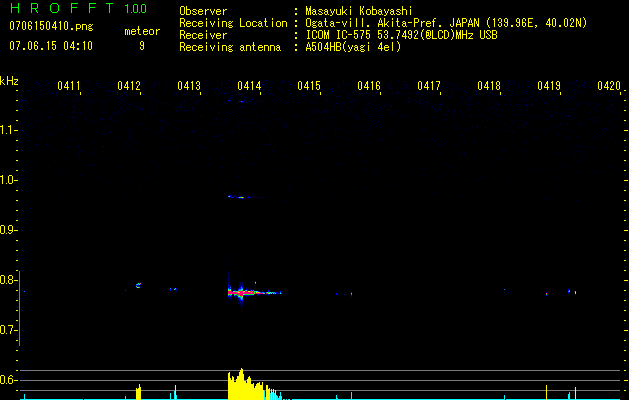Viewport: 629px width, 400px height.
Task: Click the HROFFT title text
Action: coord(63,8)
